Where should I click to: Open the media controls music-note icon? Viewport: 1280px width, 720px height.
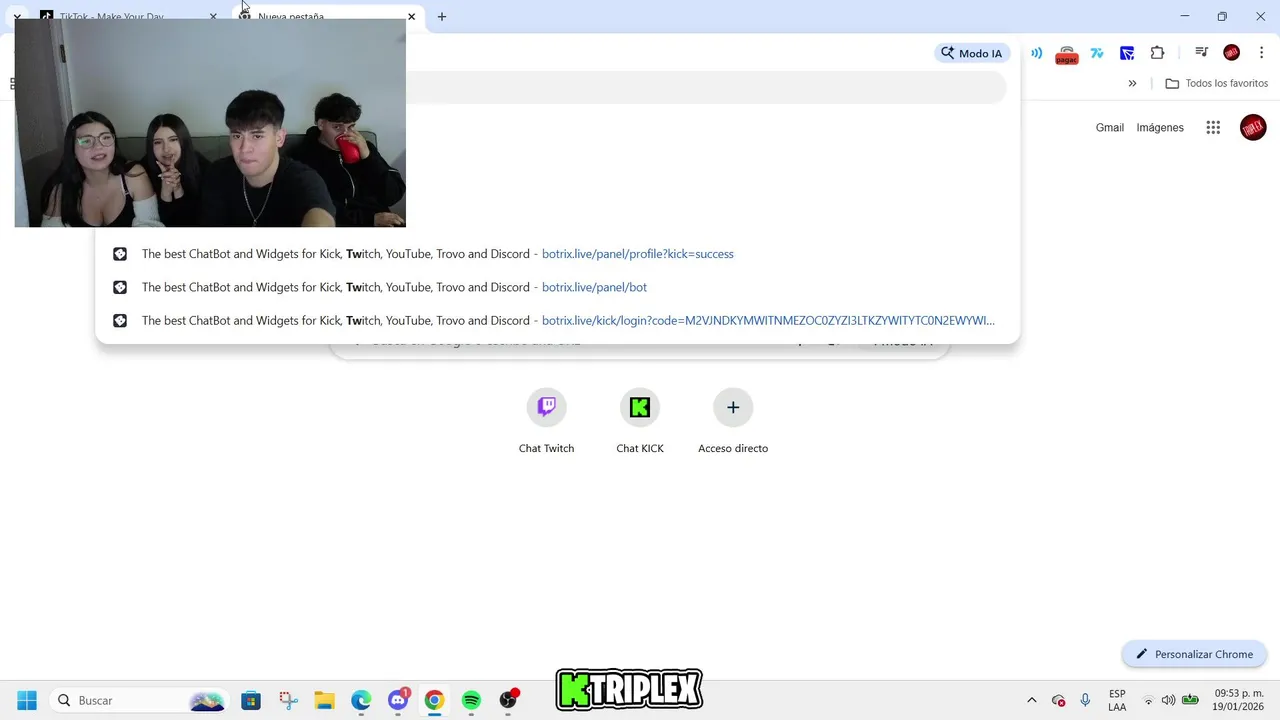pos(1201,53)
